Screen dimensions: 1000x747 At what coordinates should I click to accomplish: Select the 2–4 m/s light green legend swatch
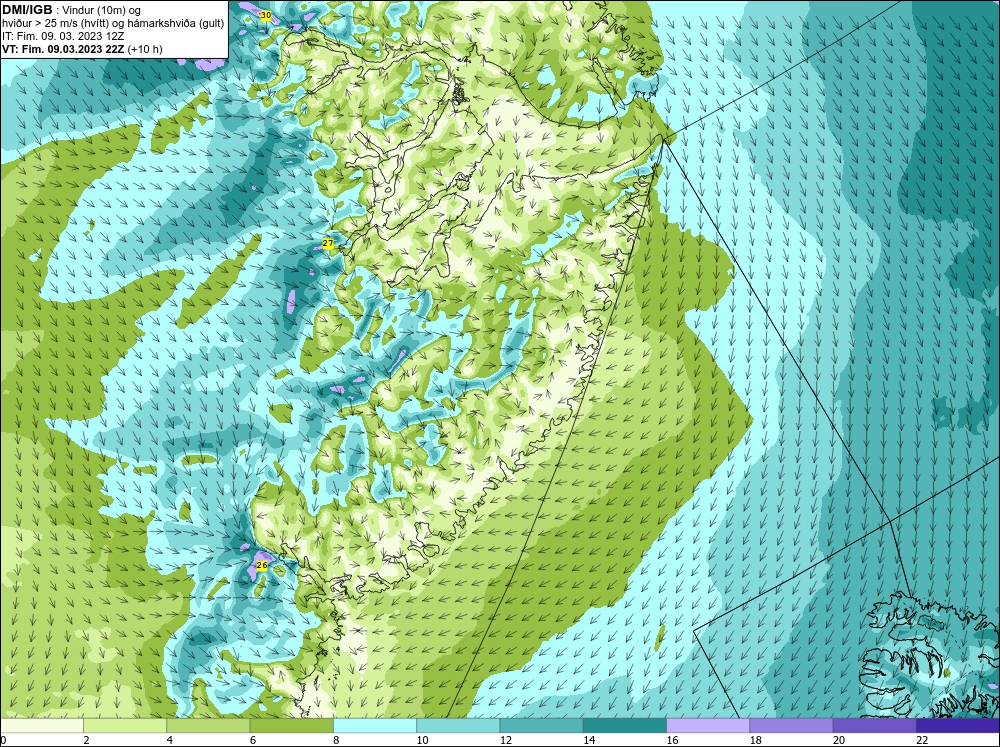pos(125,726)
